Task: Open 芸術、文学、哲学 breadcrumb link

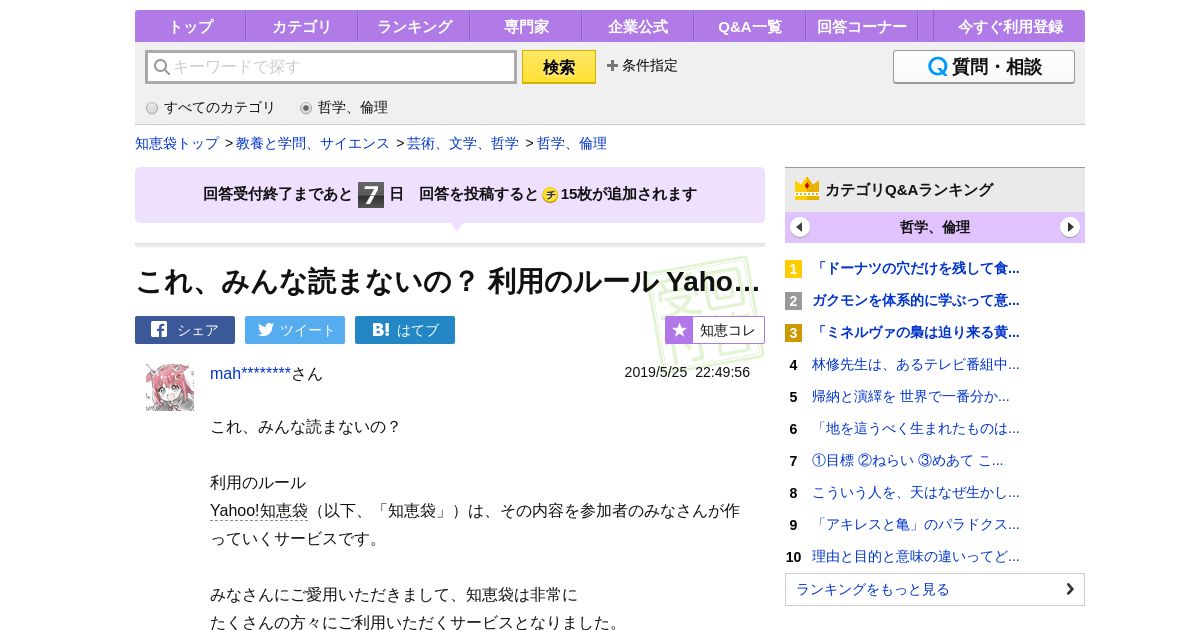Action: coord(463,143)
